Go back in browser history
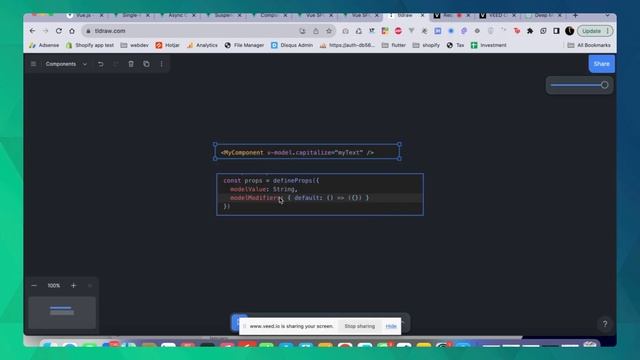The height and width of the screenshot is (360, 640). 33,31
